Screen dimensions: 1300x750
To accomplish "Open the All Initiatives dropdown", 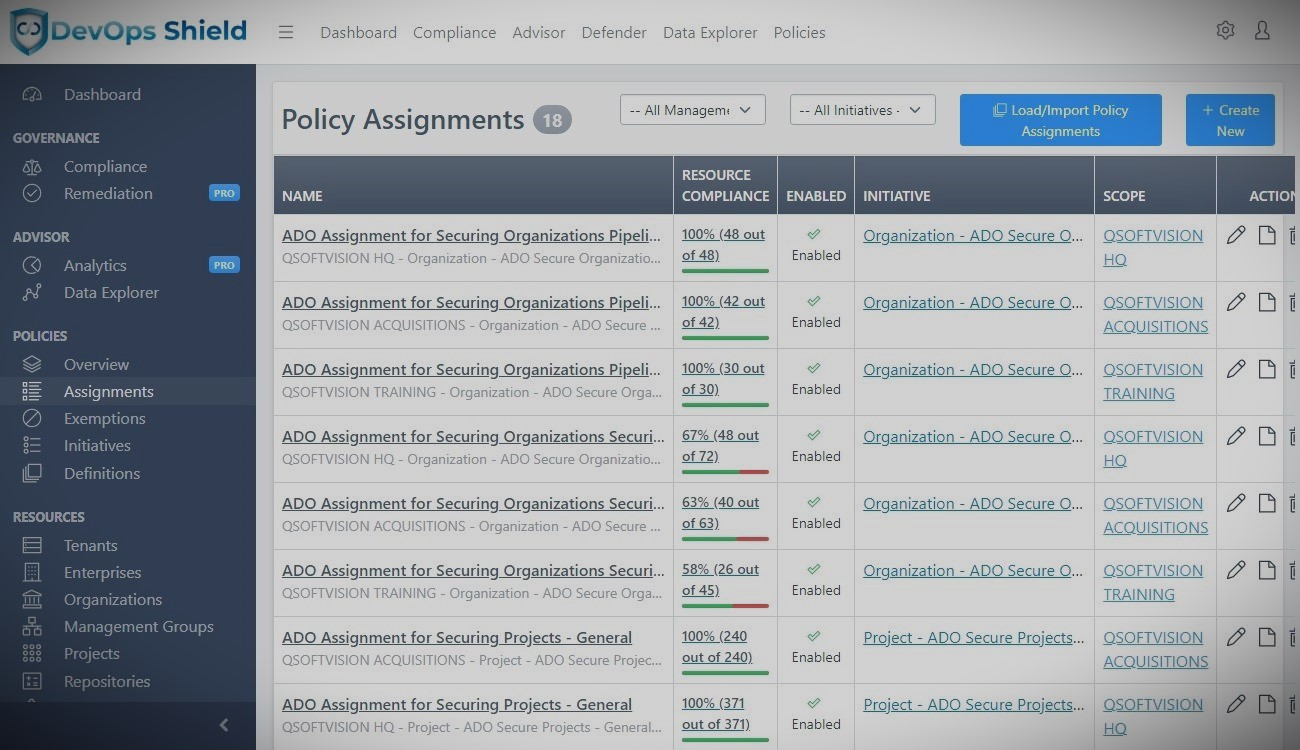I will (862, 110).
